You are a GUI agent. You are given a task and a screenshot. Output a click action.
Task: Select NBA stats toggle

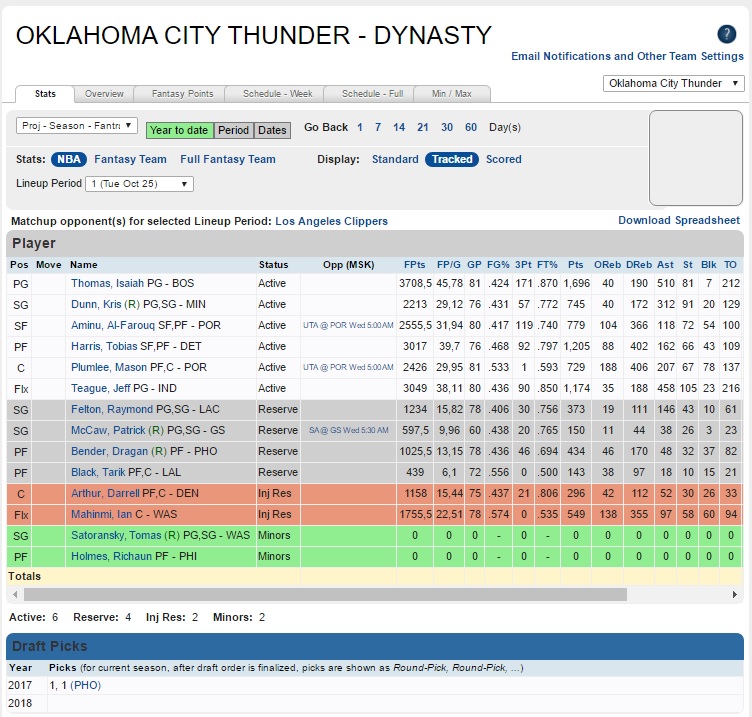point(69,159)
